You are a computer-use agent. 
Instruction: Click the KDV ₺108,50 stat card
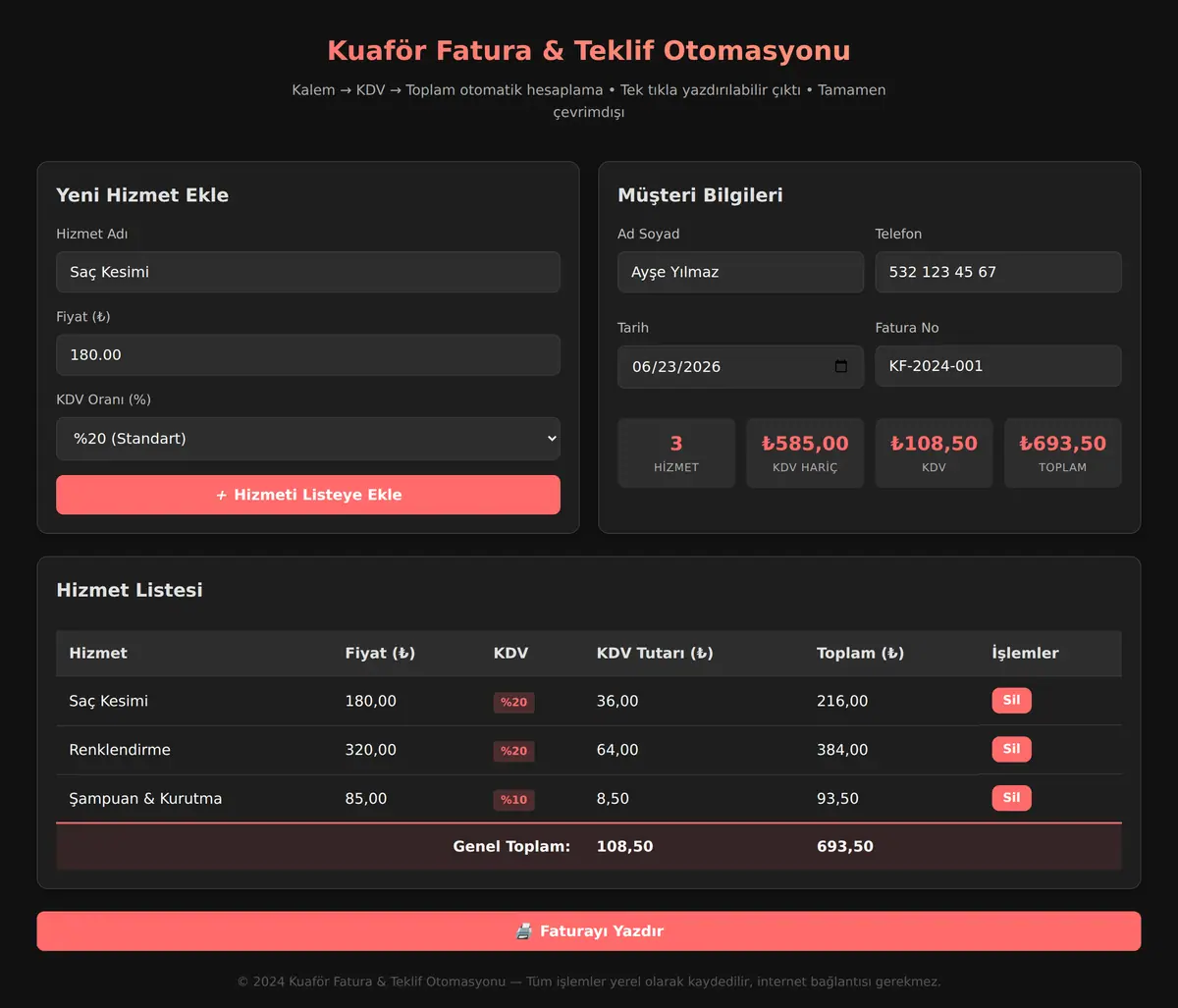pos(934,453)
